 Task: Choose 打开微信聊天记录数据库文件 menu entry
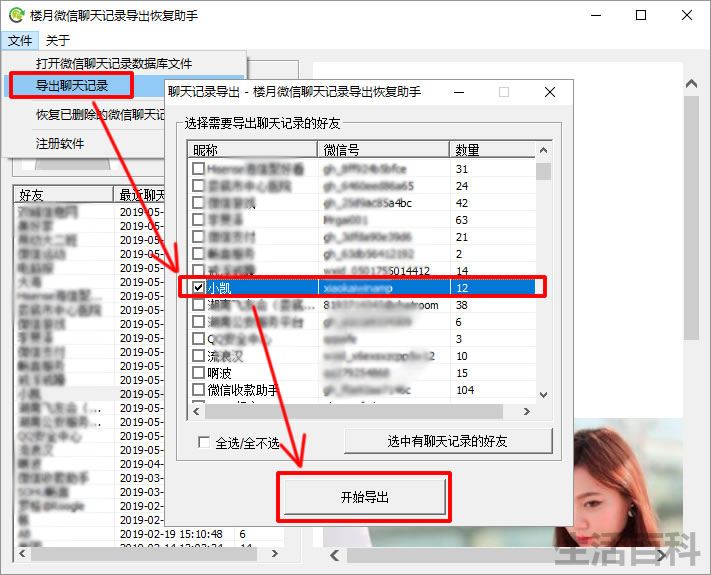coord(114,63)
